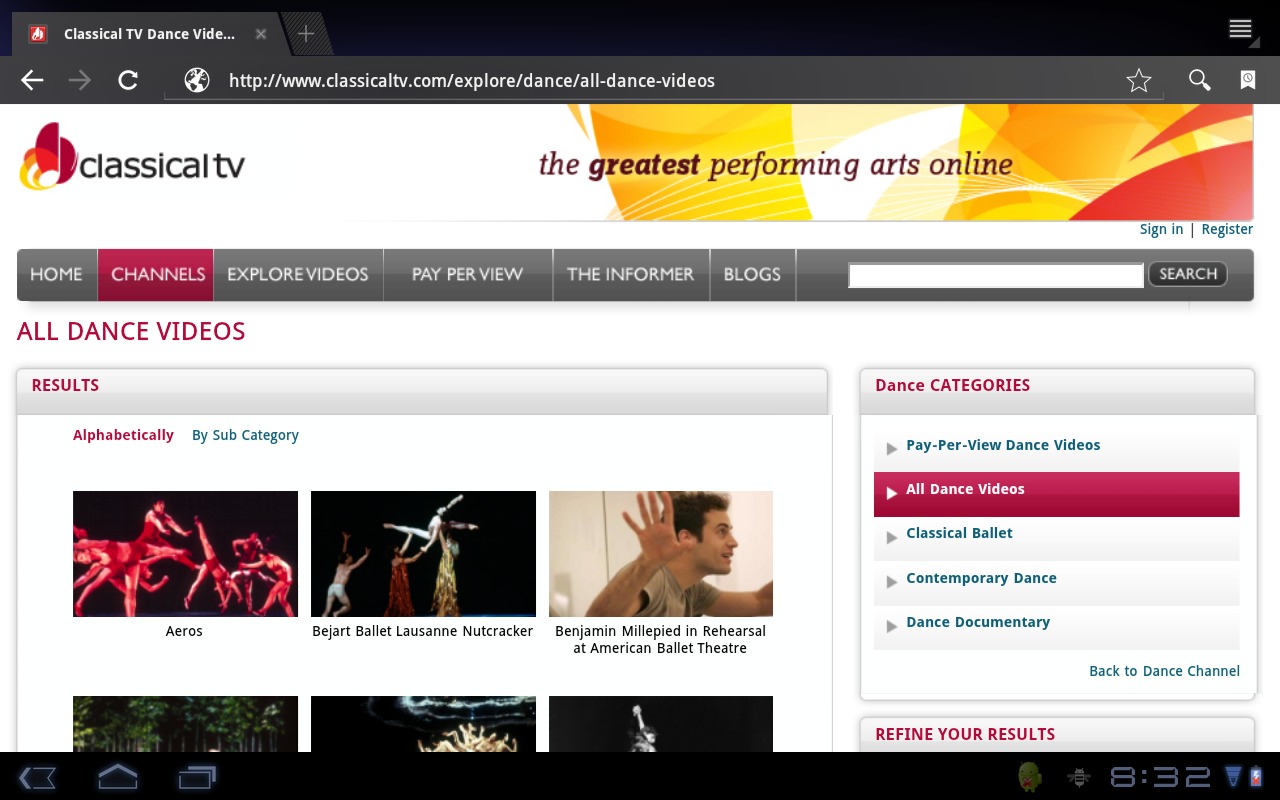Click the Aeros title text

point(184,631)
